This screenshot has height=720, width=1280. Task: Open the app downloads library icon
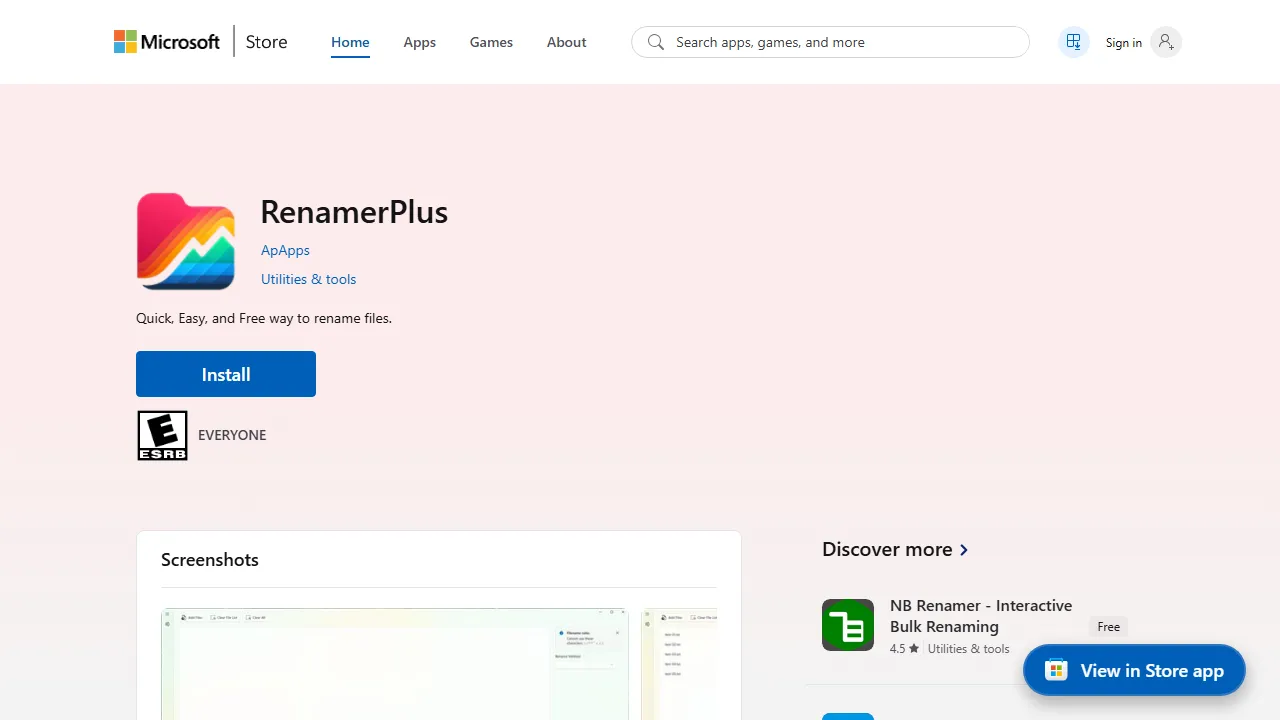pyautogui.click(x=1073, y=42)
